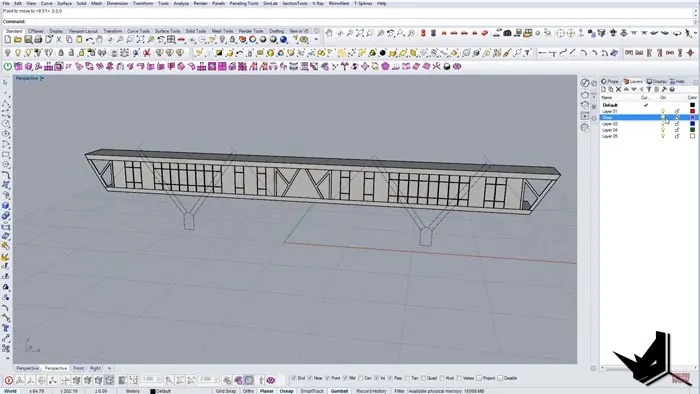This screenshot has height=394, width=700.
Task: Click the Default layer black color swatch
Action: click(692, 105)
